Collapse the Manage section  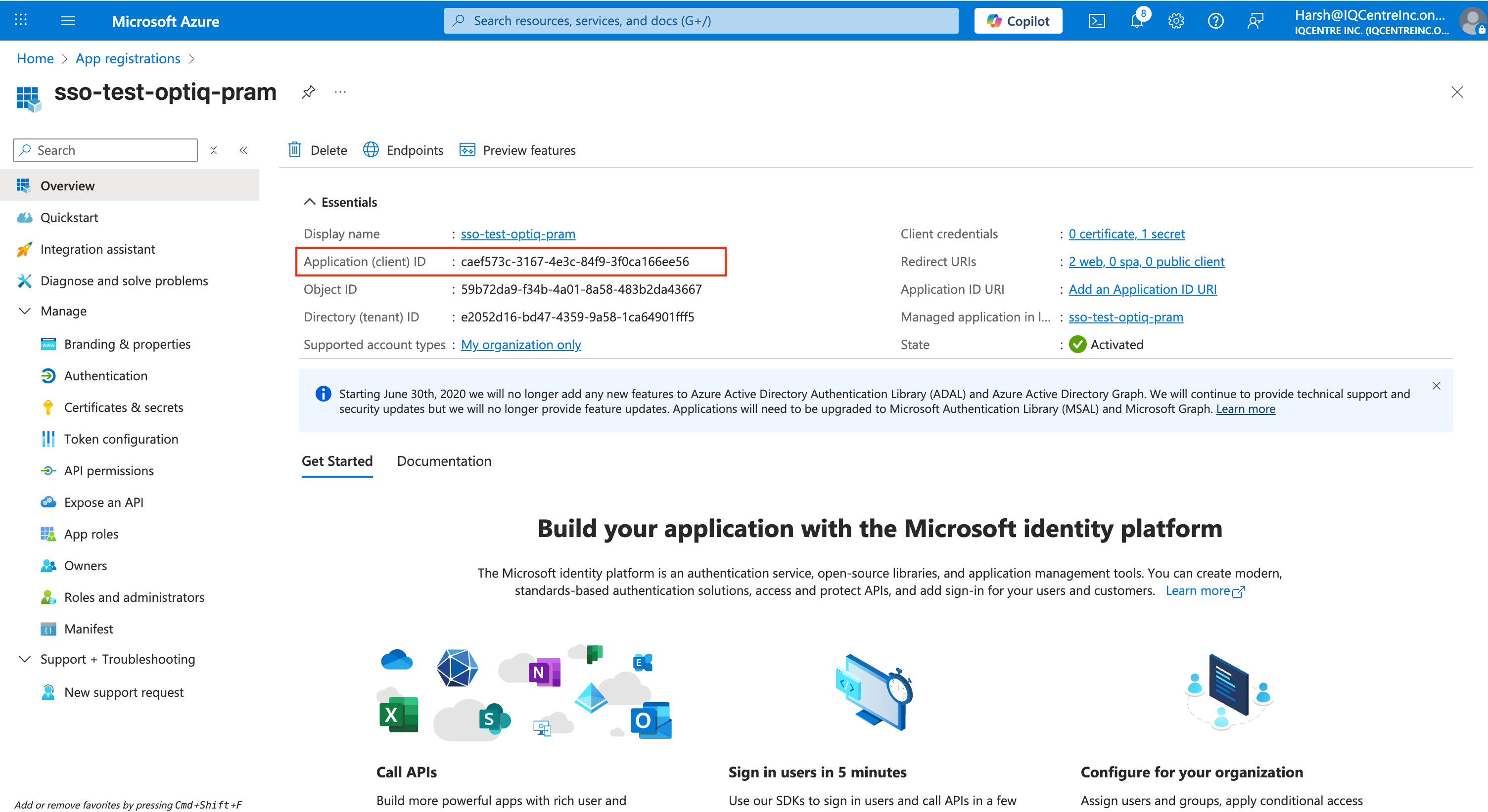25,311
